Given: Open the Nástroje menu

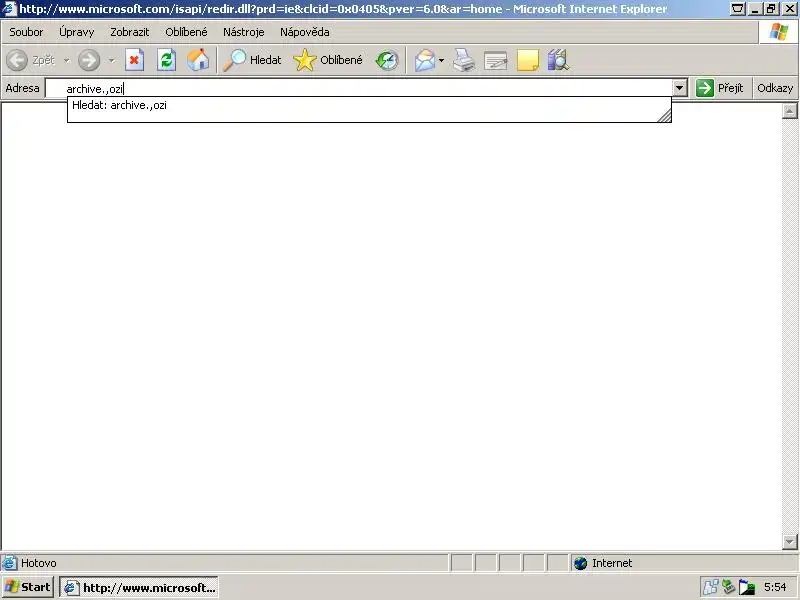Looking at the screenshot, I should (x=243, y=32).
